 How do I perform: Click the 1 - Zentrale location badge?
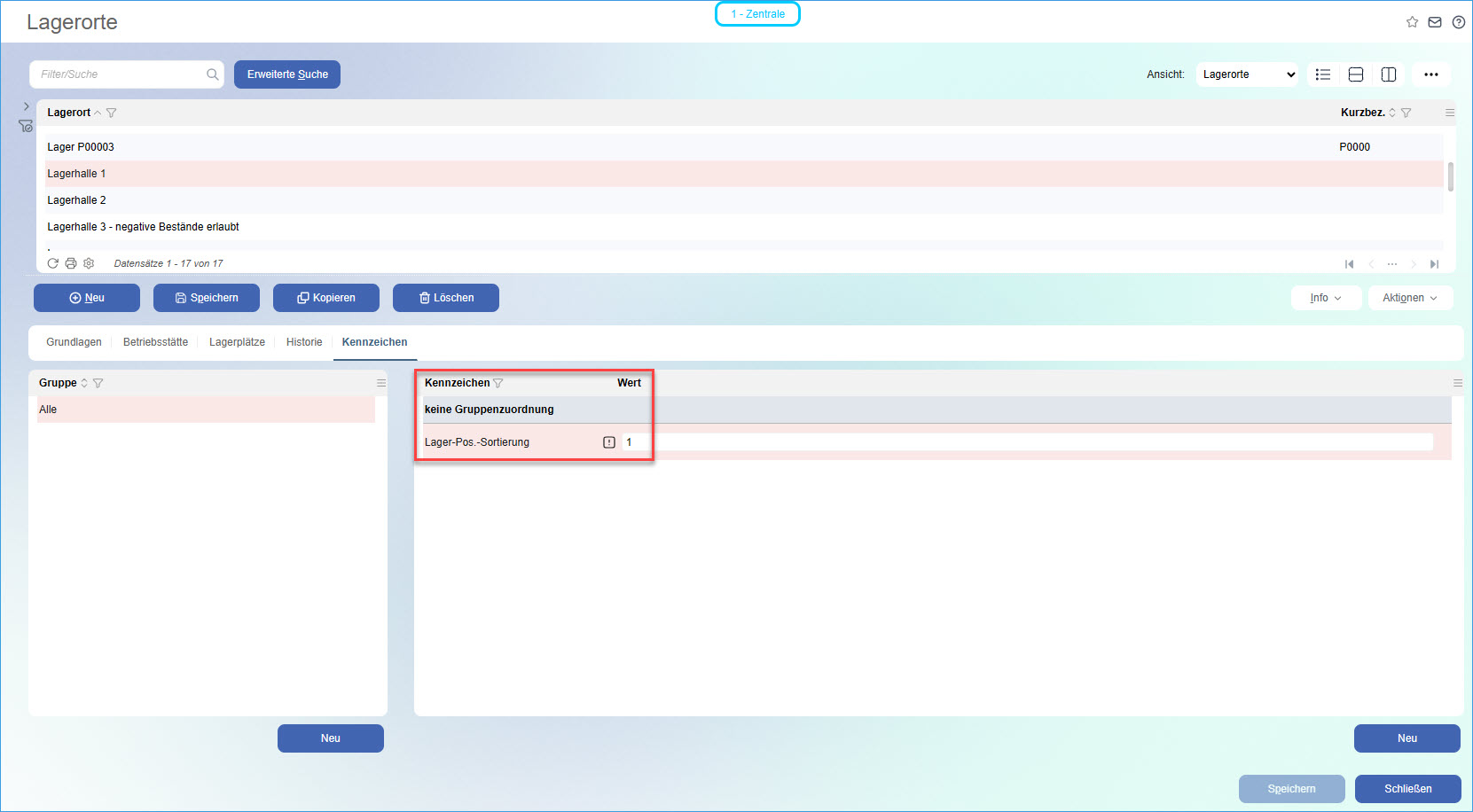tap(757, 14)
